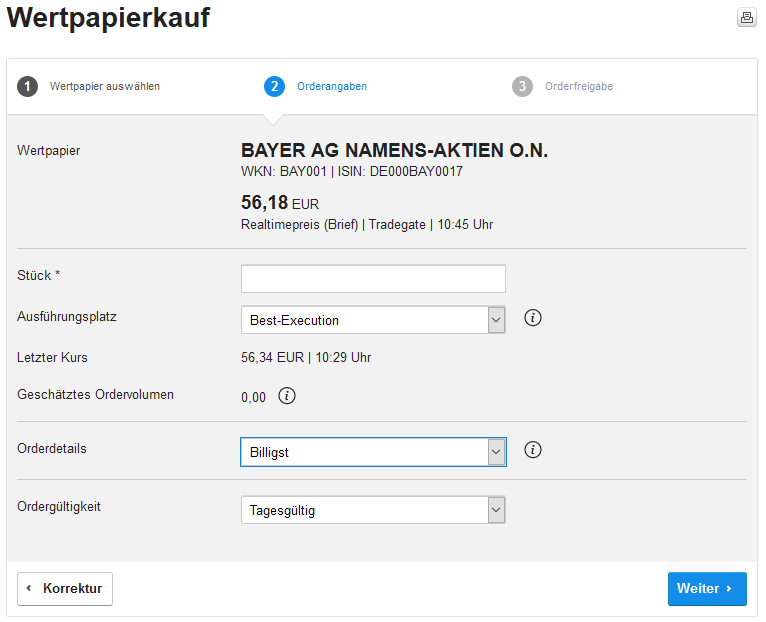
Task: Click the 0,00 order volume value
Action: [253, 397]
